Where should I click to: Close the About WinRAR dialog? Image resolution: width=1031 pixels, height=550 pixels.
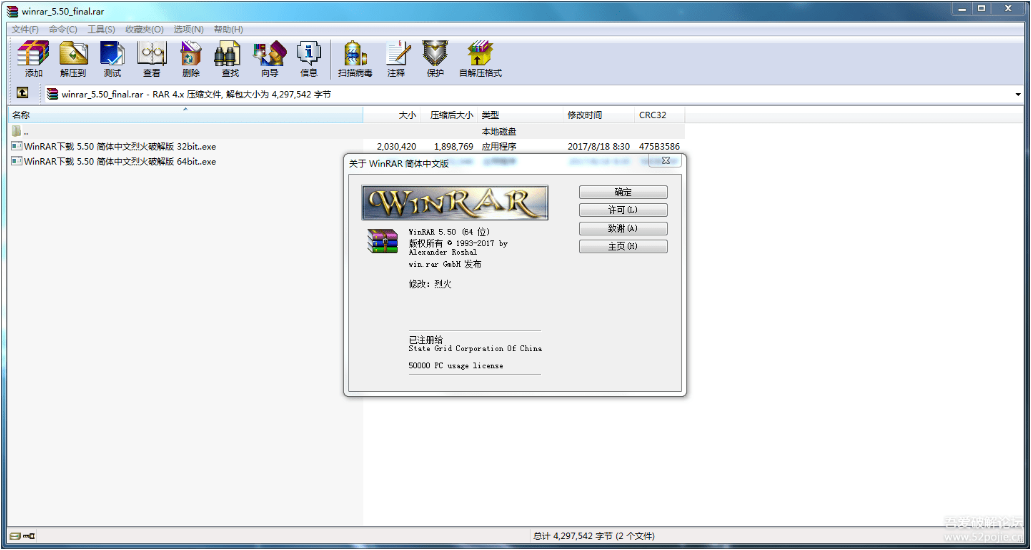[x=665, y=161]
